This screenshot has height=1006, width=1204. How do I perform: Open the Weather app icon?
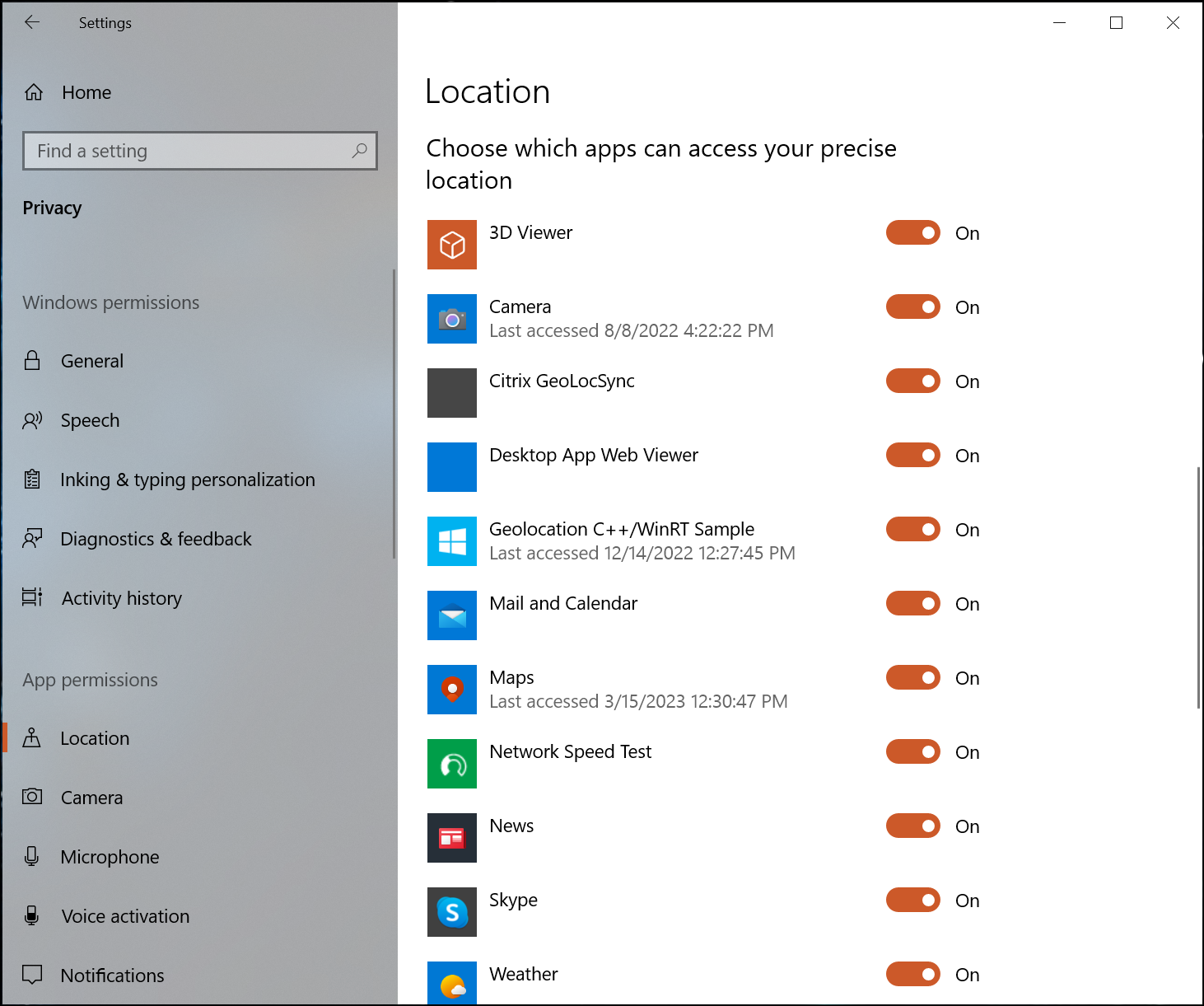tap(451, 983)
